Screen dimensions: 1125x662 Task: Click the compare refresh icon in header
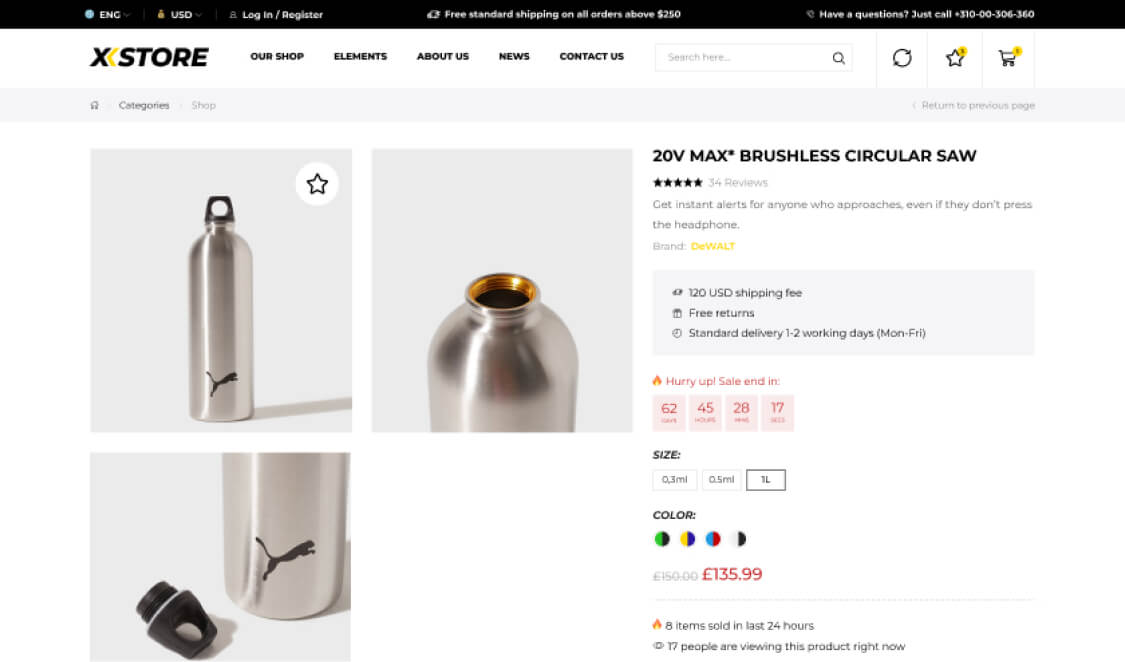pyautogui.click(x=902, y=58)
